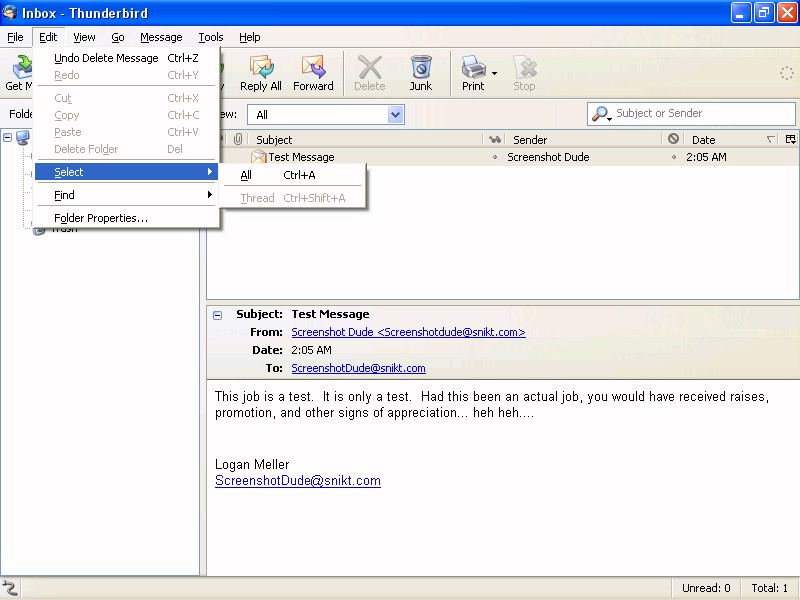
Task: Sort by the Subject column header
Action: click(x=364, y=139)
